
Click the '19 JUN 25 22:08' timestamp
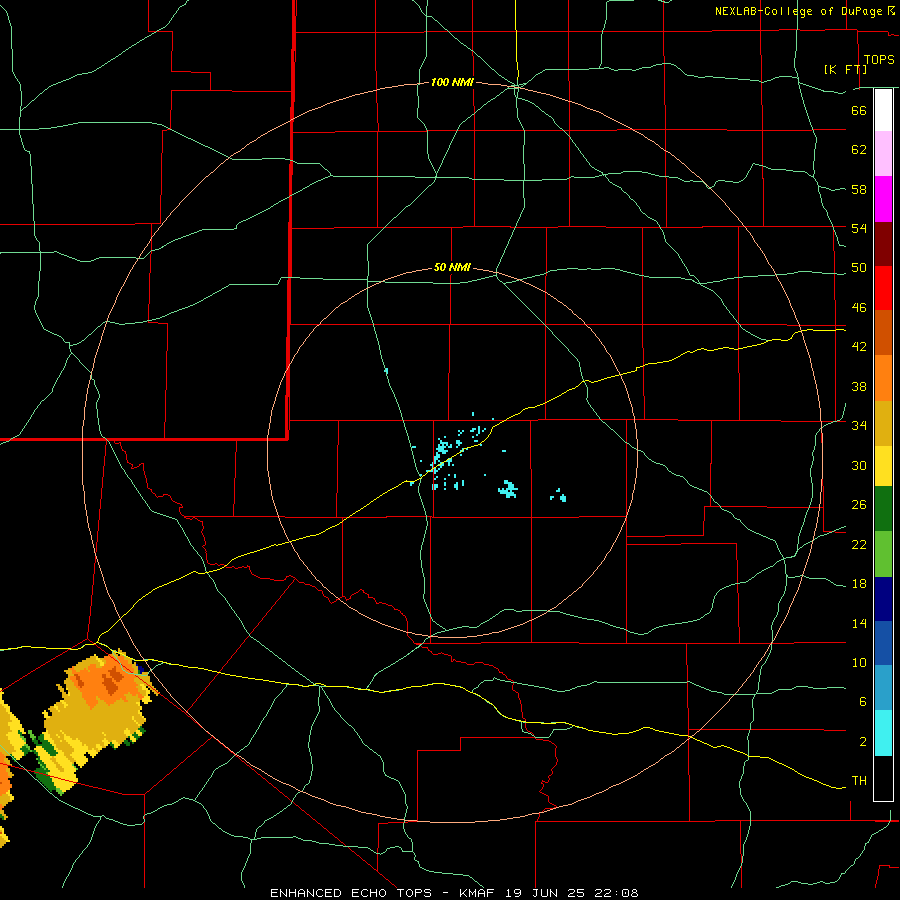[x=572, y=893]
